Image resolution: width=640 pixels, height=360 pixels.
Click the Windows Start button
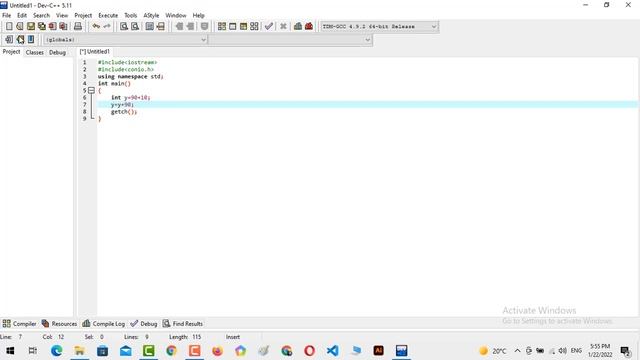click(x=10, y=351)
